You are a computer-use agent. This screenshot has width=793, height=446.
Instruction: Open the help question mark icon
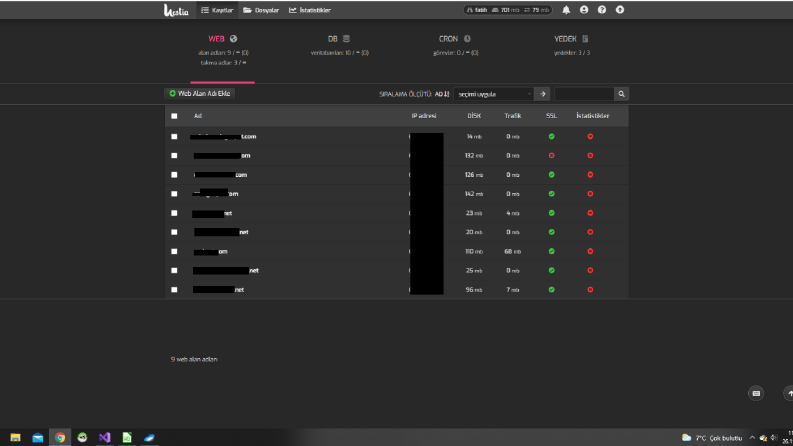(602, 10)
